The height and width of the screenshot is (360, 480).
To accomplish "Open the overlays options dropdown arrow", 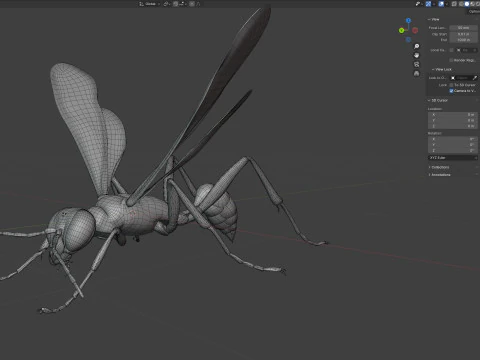I will point(447,4).
